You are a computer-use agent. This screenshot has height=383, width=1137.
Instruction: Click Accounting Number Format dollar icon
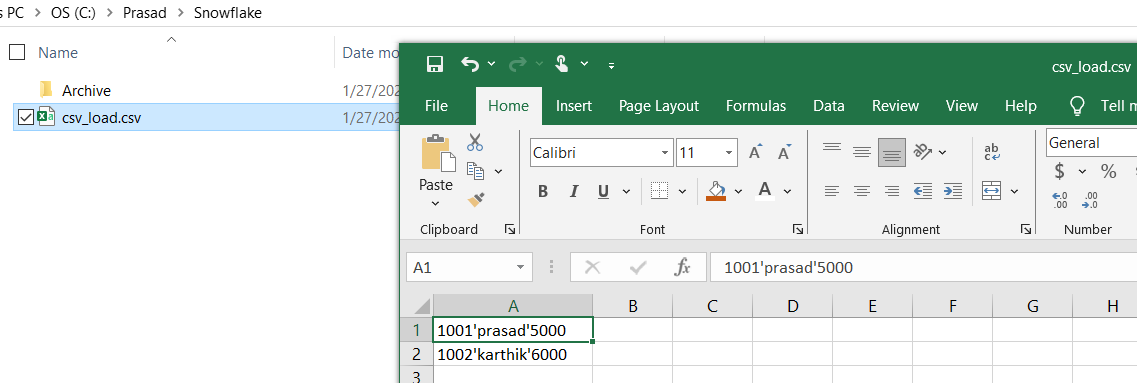(1059, 172)
